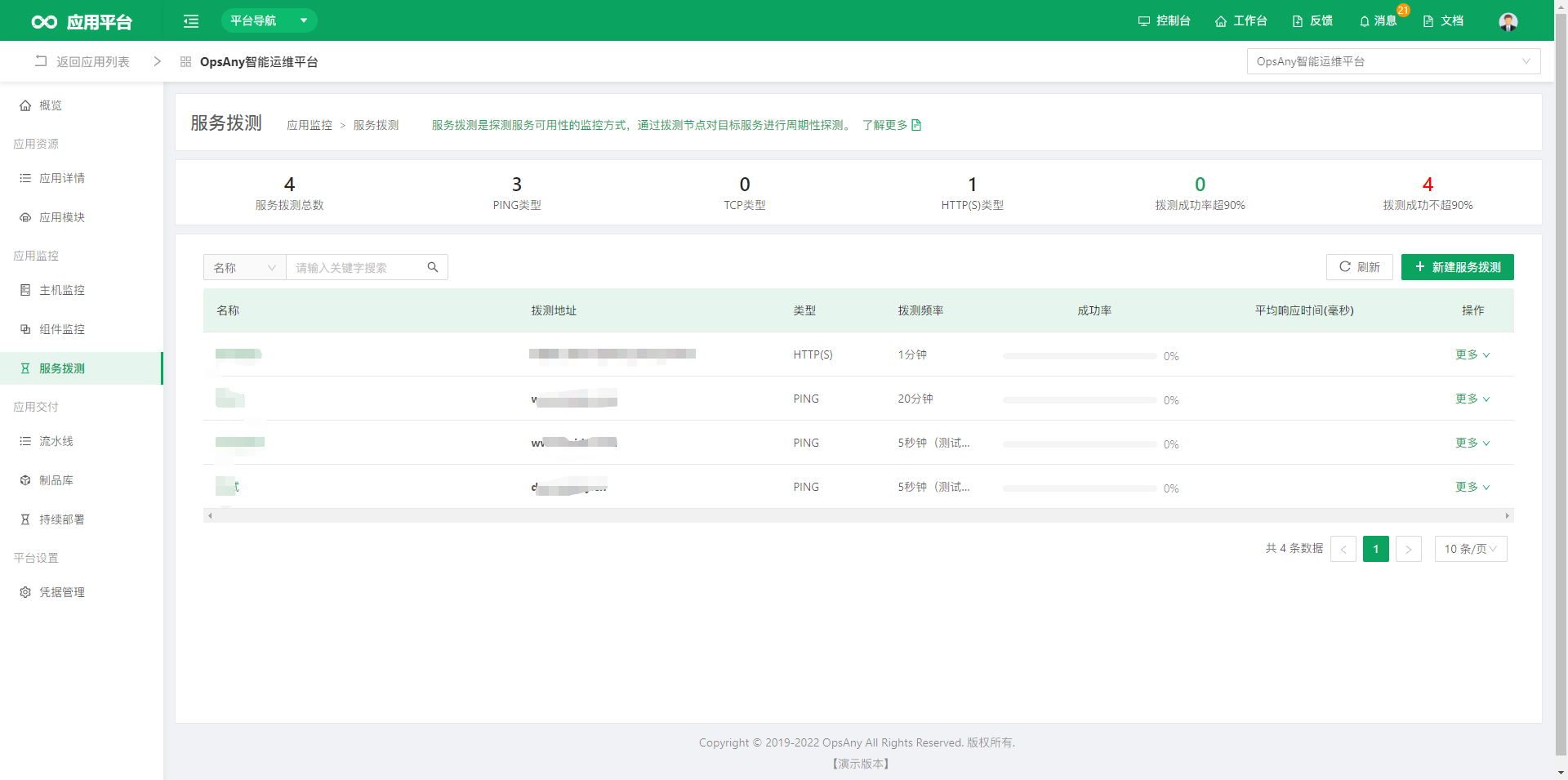
Task: Click 新建服务拨测 create button
Action: click(x=1458, y=267)
